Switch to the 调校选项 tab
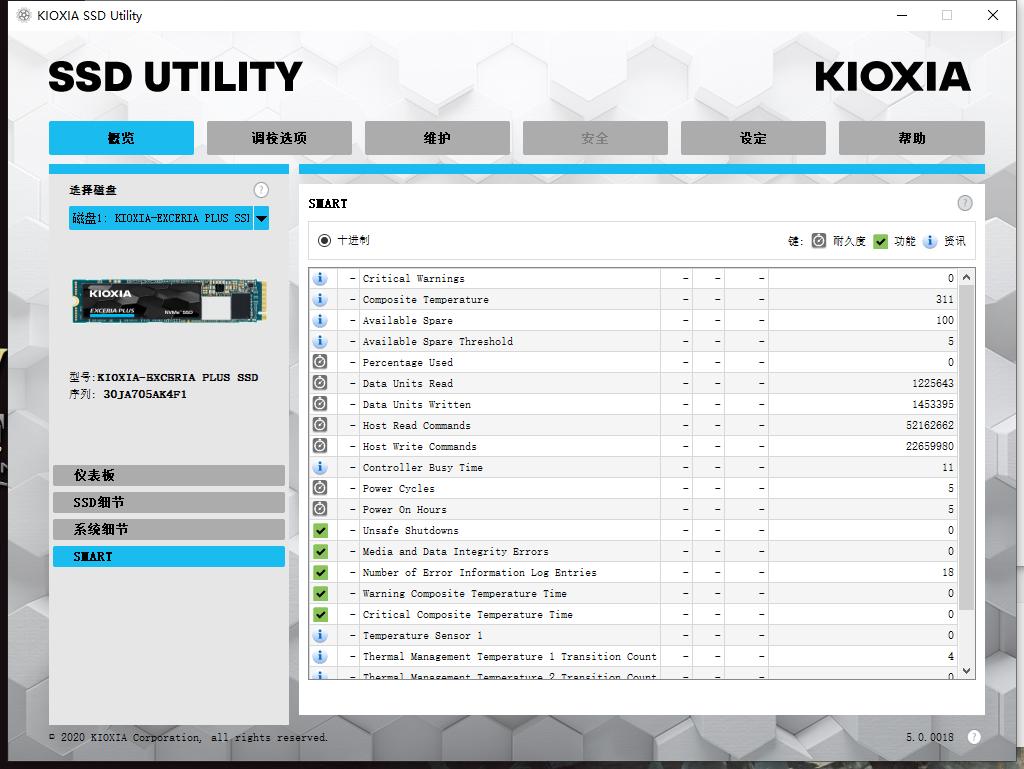Viewport: 1024px width, 769px height. [280, 138]
